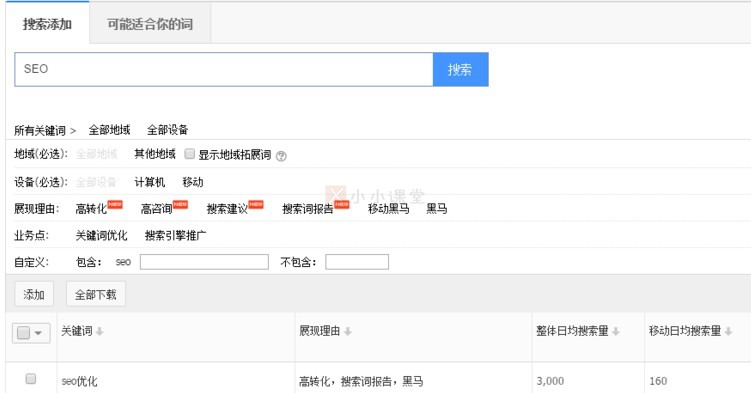The height and width of the screenshot is (393, 751).
Task: Filter by 搜索建议 reason
Action: [x=227, y=209]
